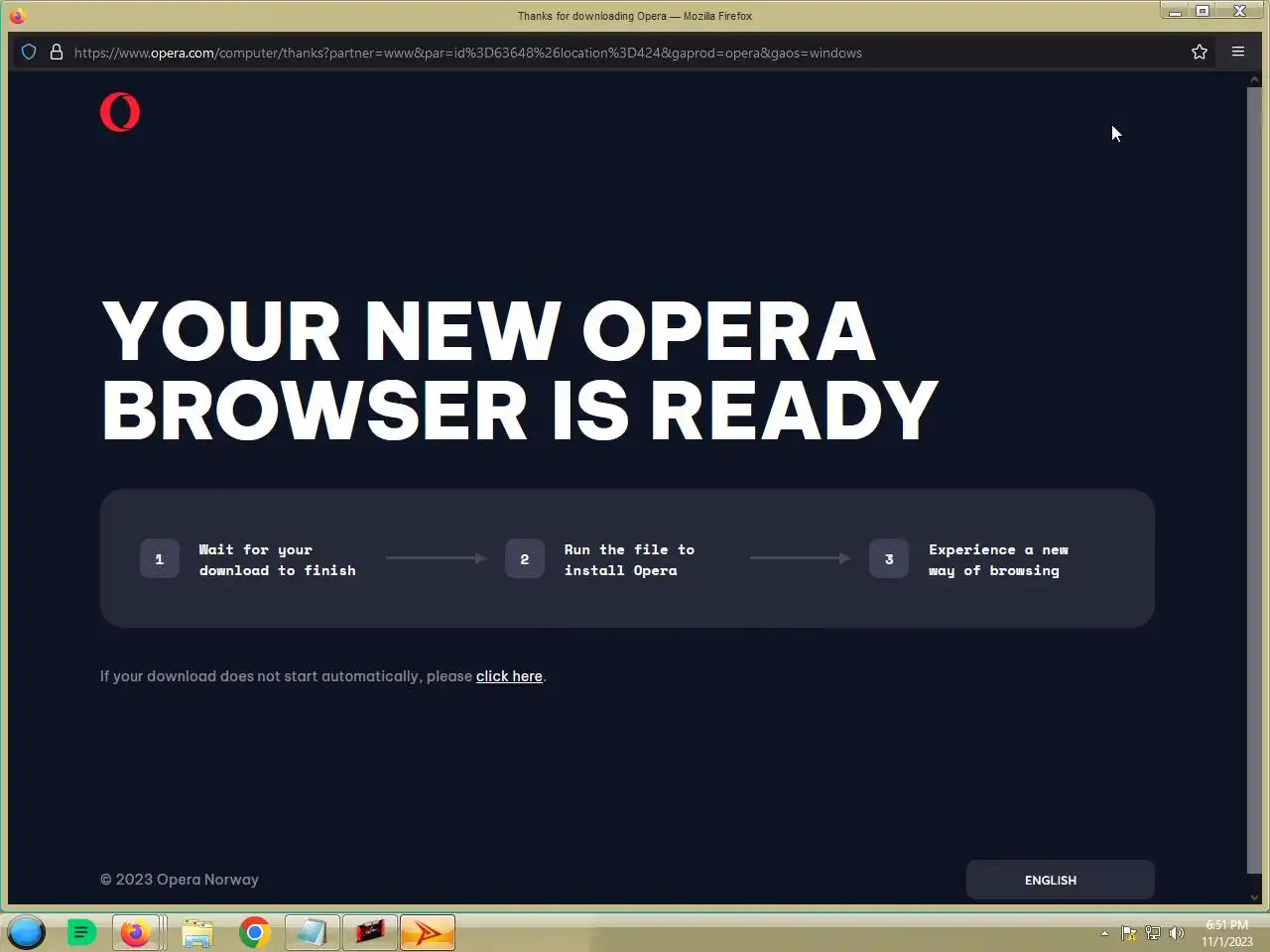Click the scrollbar down arrow
This screenshot has height=952, width=1270.
[1253, 896]
